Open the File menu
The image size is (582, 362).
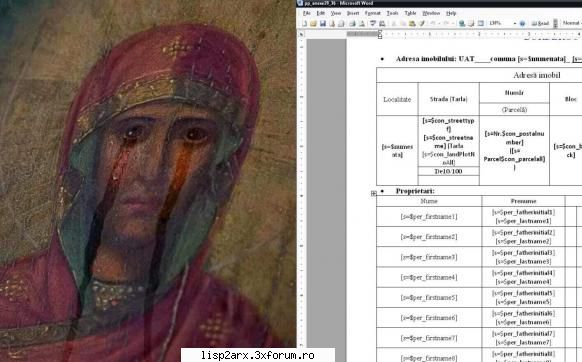pos(307,13)
